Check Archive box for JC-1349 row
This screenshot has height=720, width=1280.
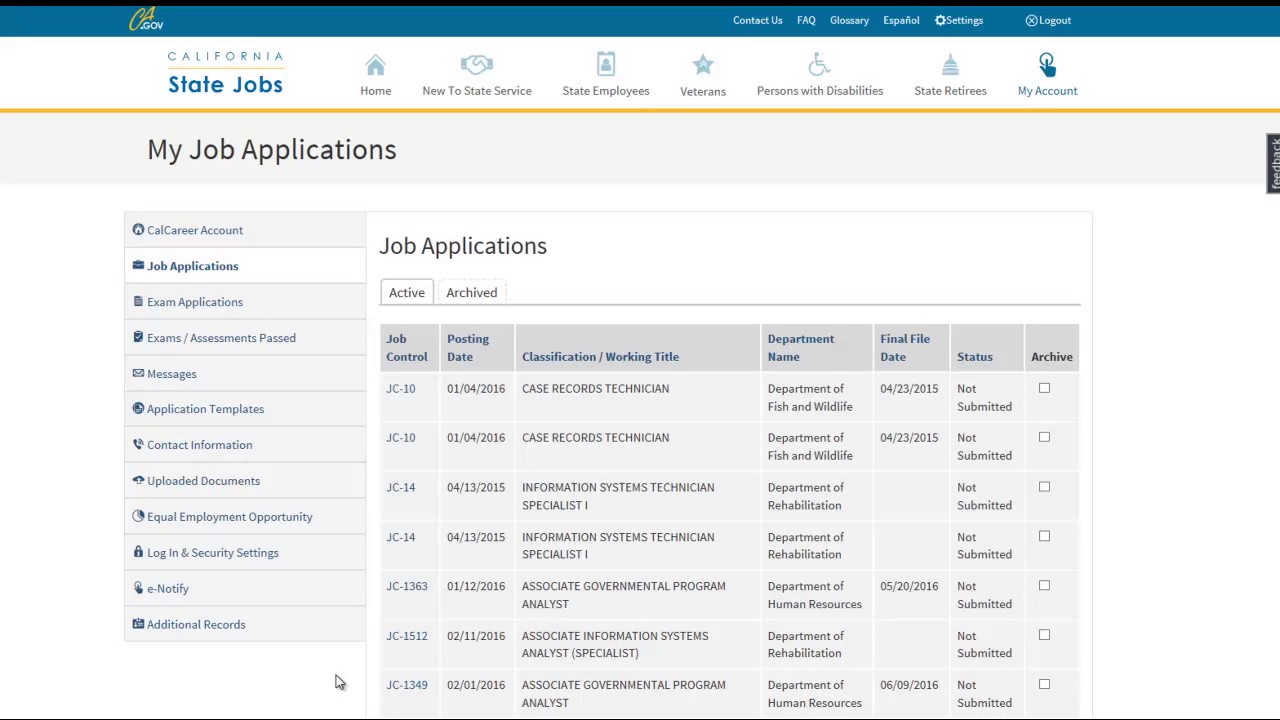point(1044,684)
